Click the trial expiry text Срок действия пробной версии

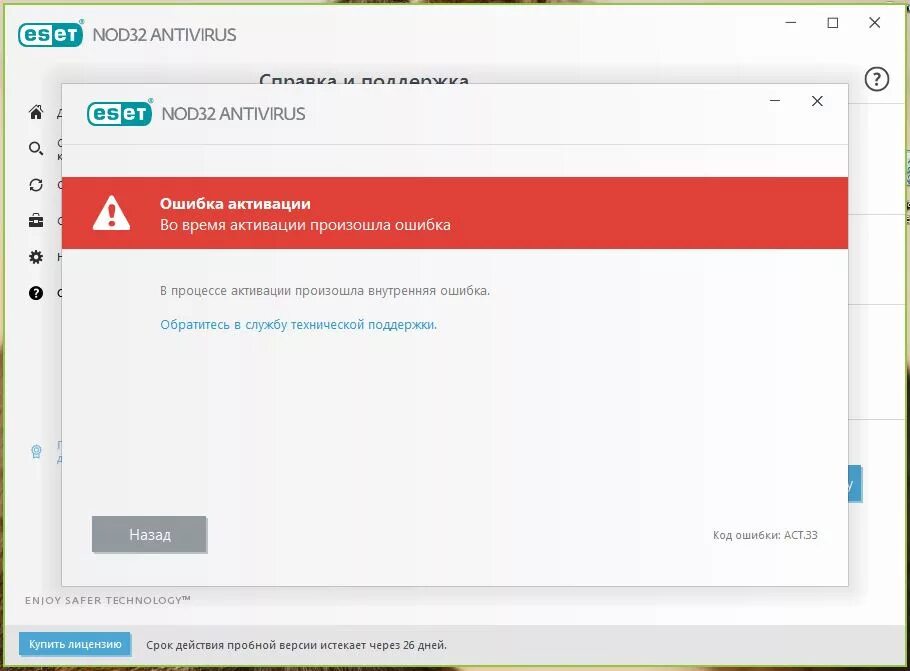click(297, 645)
